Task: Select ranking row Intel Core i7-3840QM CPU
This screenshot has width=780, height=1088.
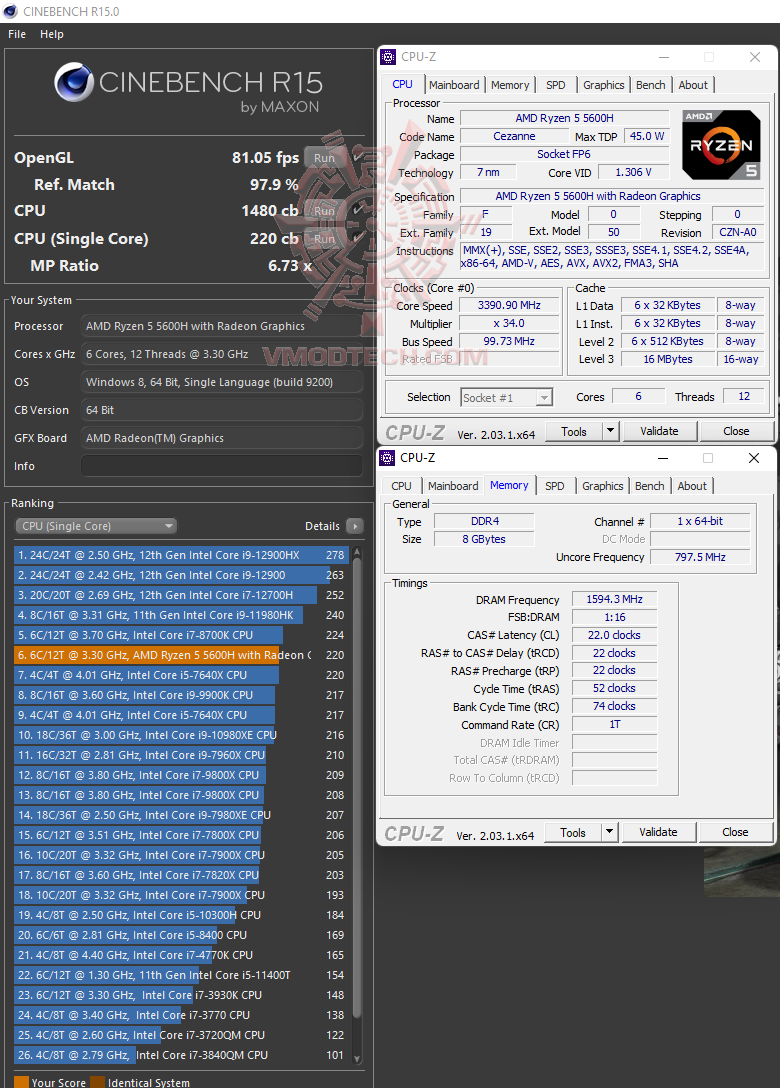Action: pos(180,1055)
